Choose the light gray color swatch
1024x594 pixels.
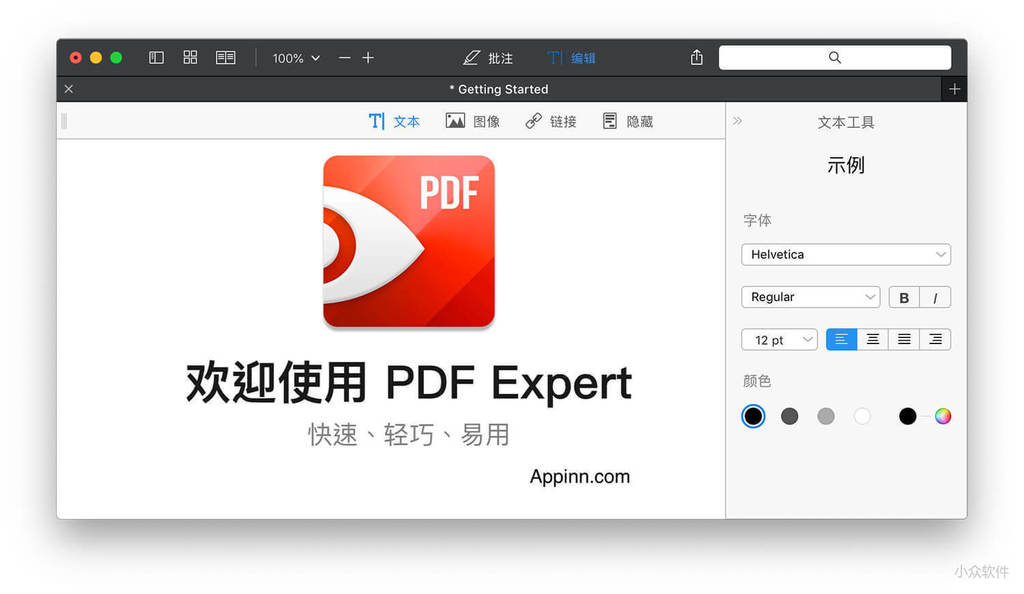[x=826, y=416]
